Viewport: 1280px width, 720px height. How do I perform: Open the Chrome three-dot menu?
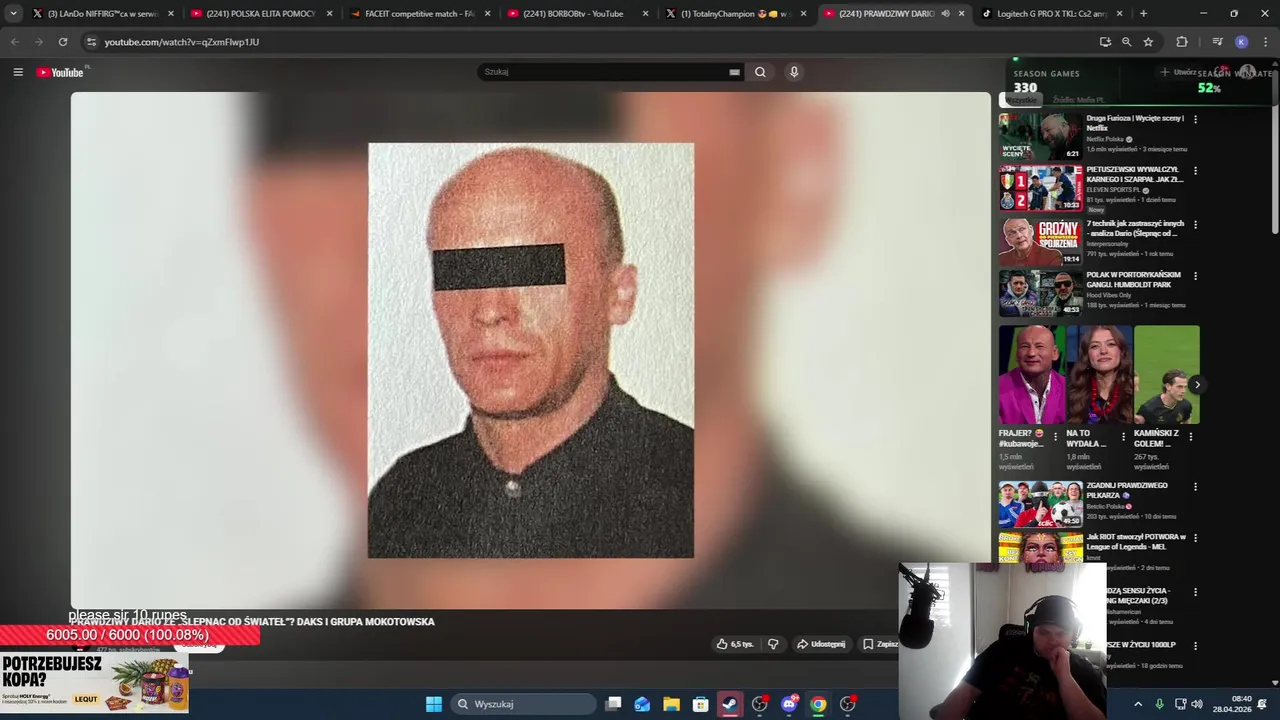[1264, 42]
